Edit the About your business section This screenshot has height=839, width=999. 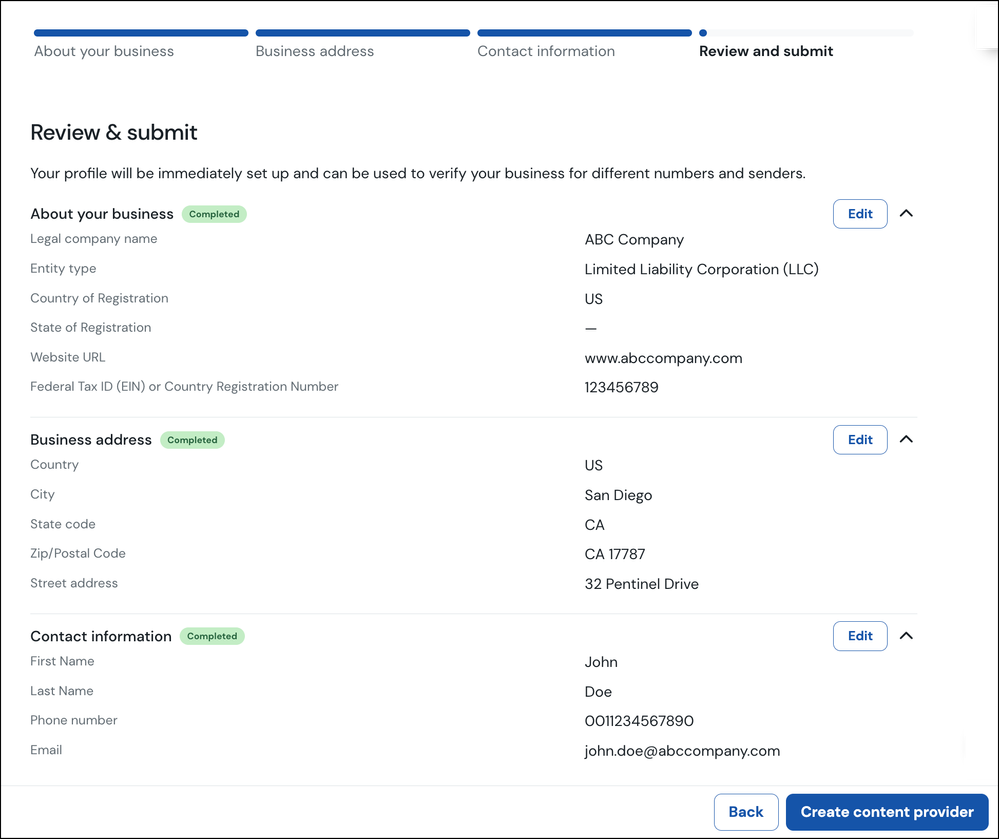point(860,214)
